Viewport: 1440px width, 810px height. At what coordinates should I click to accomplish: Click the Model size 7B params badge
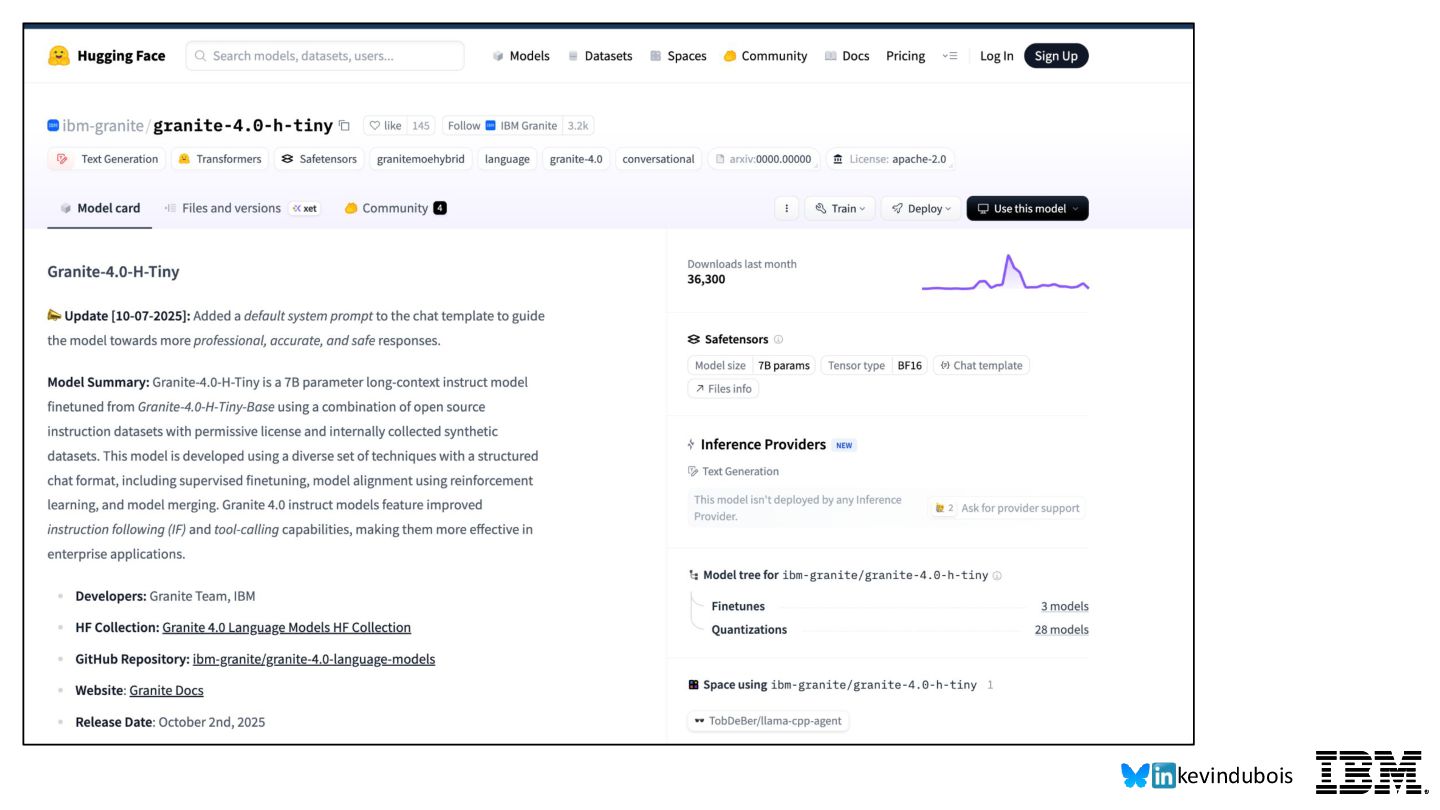(x=751, y=365)
